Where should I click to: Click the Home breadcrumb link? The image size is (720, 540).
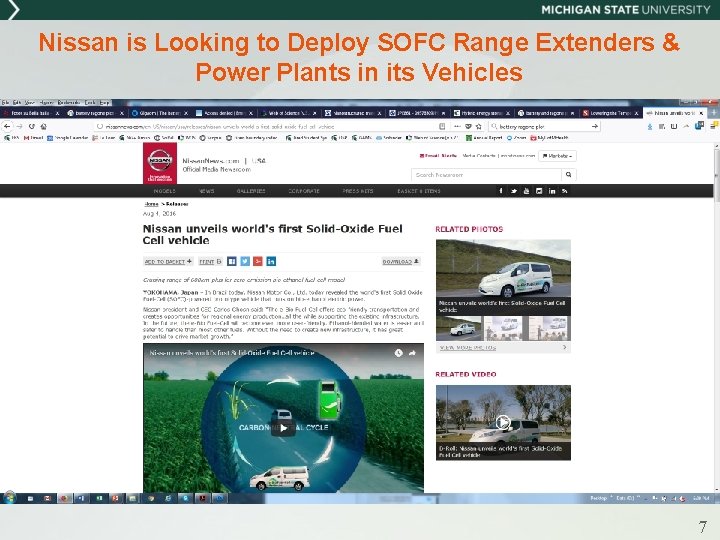pos(151,204)
